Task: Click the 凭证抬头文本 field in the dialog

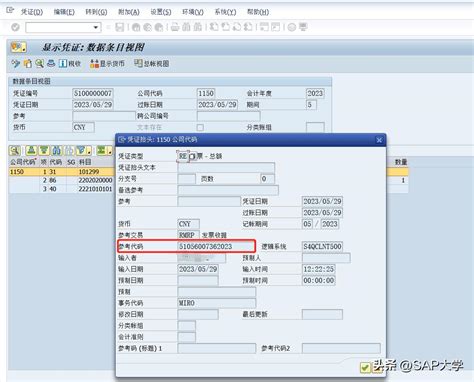Action: 226,167
